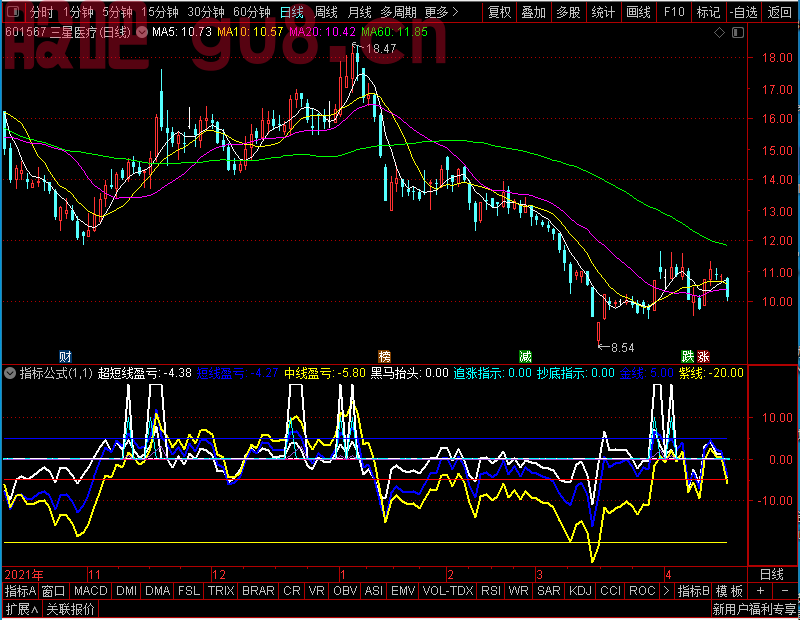
Task: Click the 模板 template tab
Action: (729, 591)
